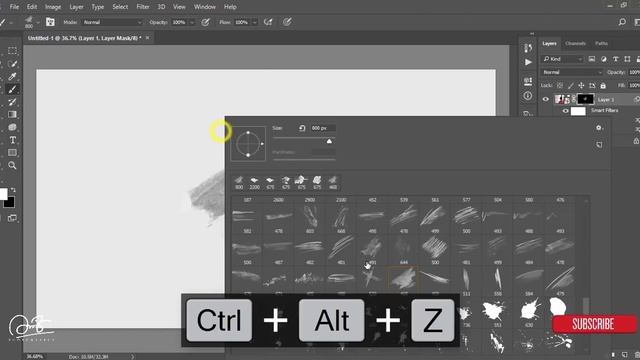This screenshot has height=360, width=640.
Task: Close the Untitled-1 document tab
Action: [148, 38]
